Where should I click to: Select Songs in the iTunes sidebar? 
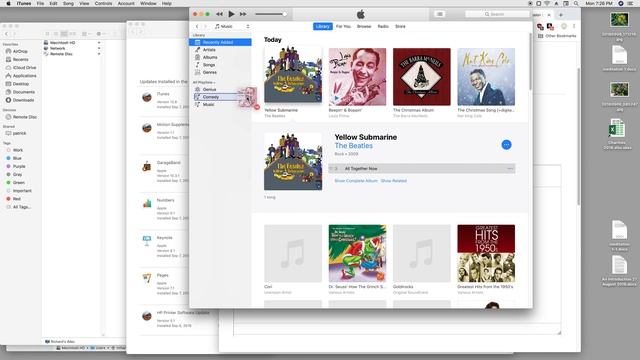209,64
